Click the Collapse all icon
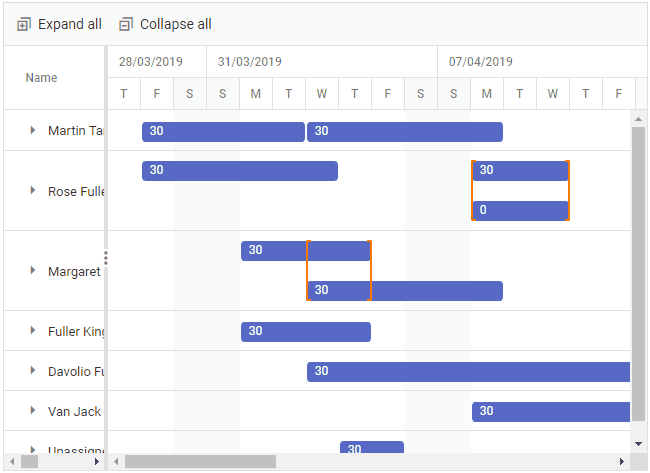 (x=126, y=24)
